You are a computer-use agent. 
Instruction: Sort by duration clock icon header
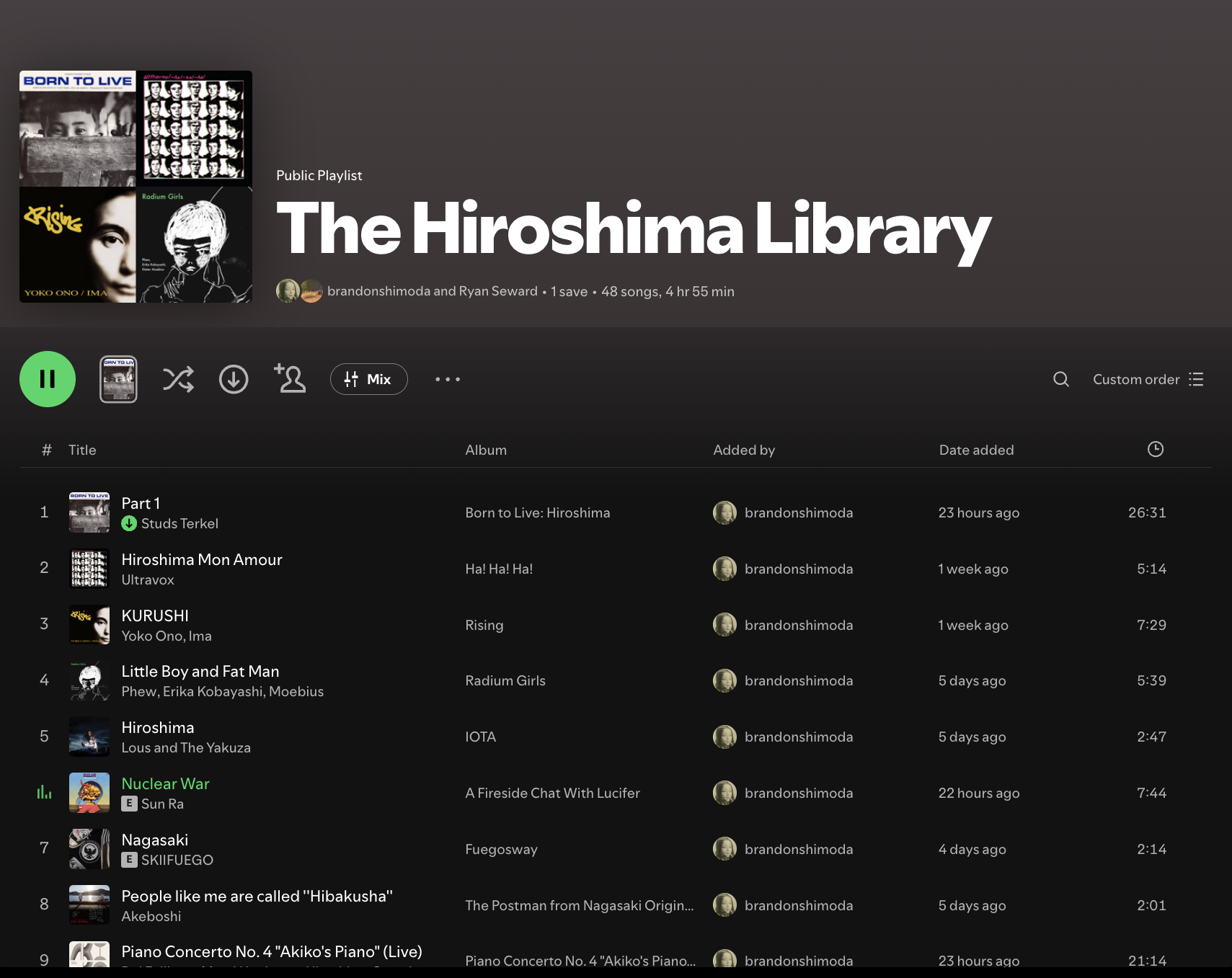(x=1156, y=449)
